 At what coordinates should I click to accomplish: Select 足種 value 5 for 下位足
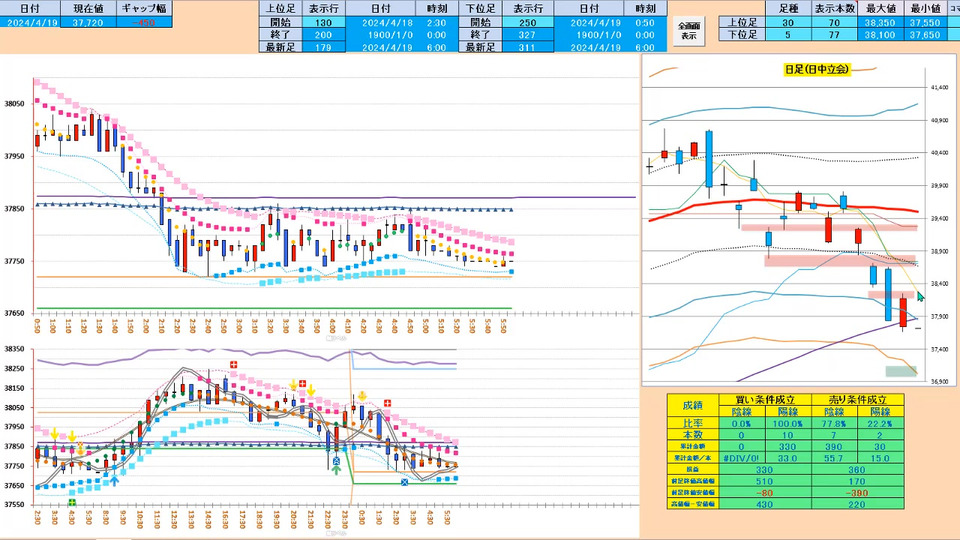[x=788, y=35]
